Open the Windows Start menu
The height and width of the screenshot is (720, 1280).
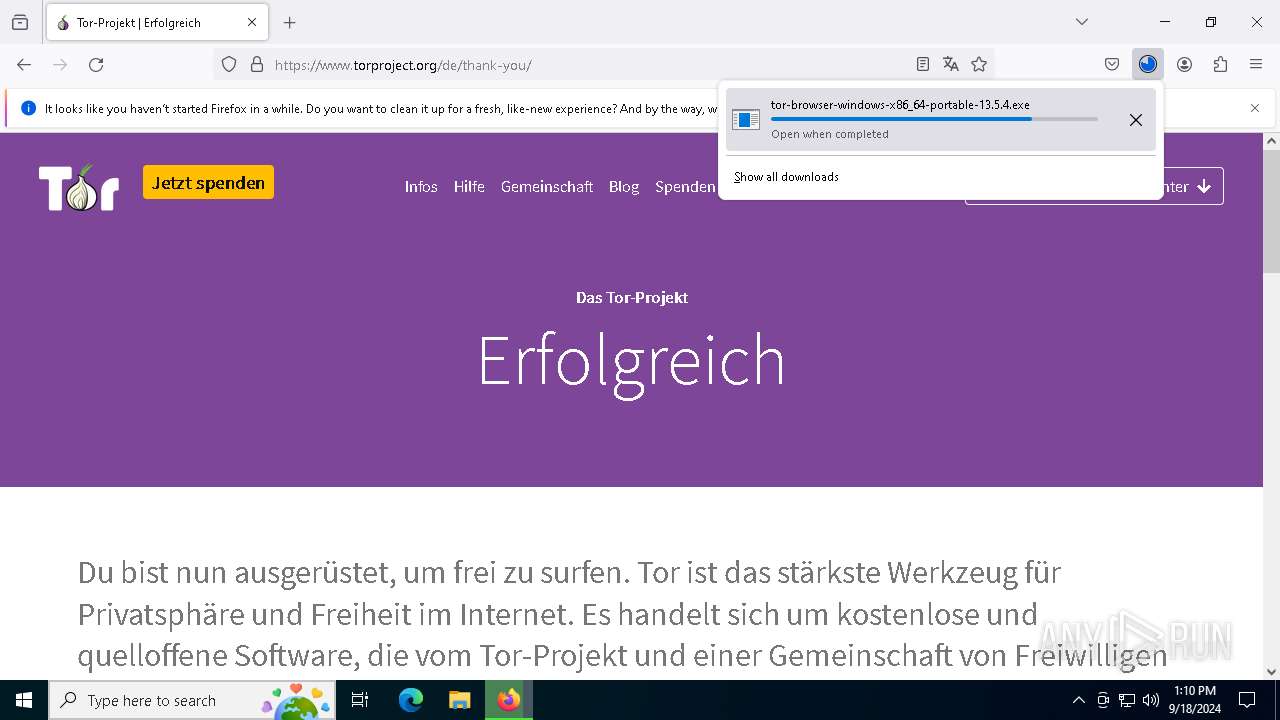[24, 700]
